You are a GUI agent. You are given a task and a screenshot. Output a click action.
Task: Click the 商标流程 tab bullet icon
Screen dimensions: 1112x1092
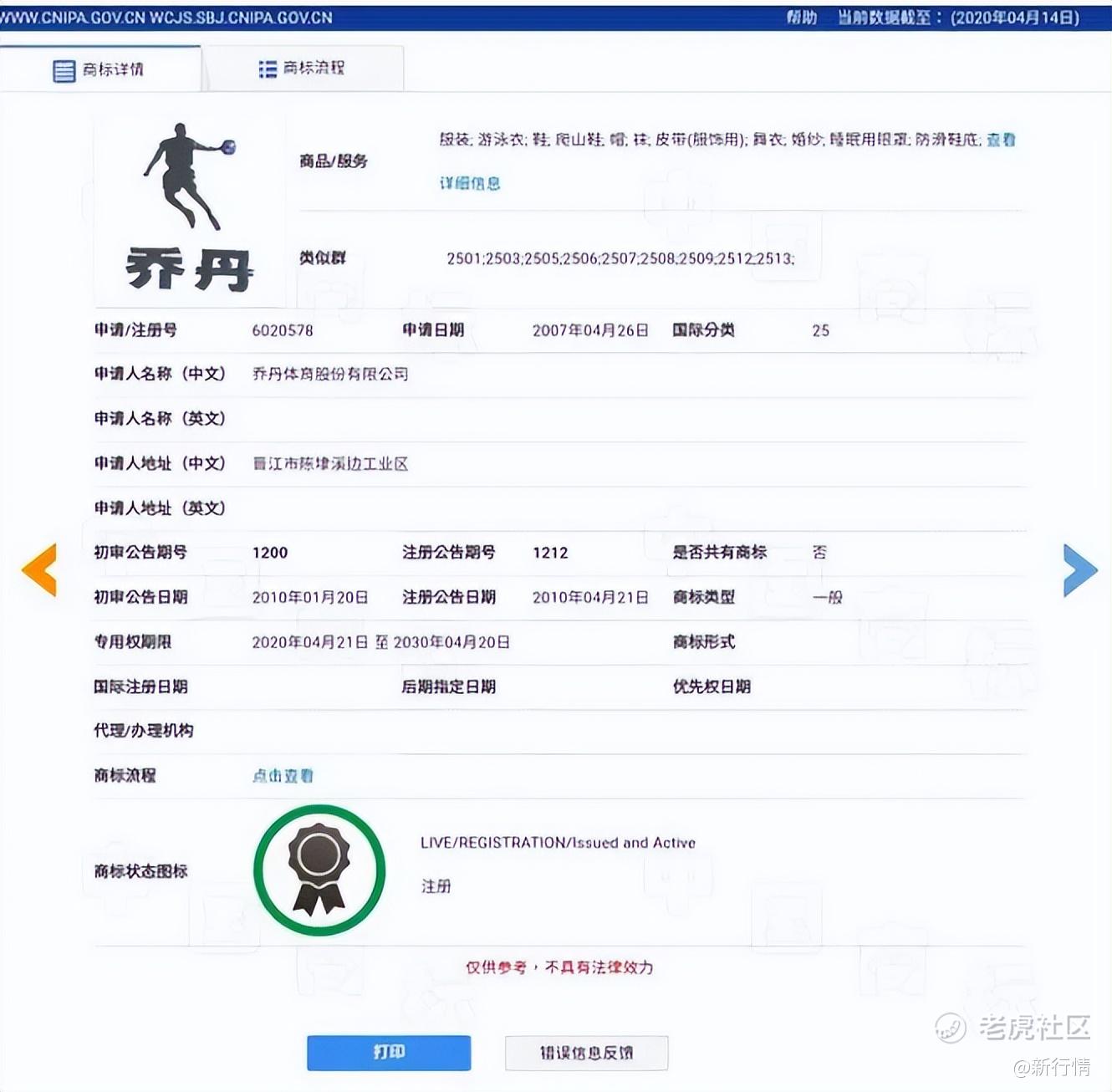click(x=268, y=69)
